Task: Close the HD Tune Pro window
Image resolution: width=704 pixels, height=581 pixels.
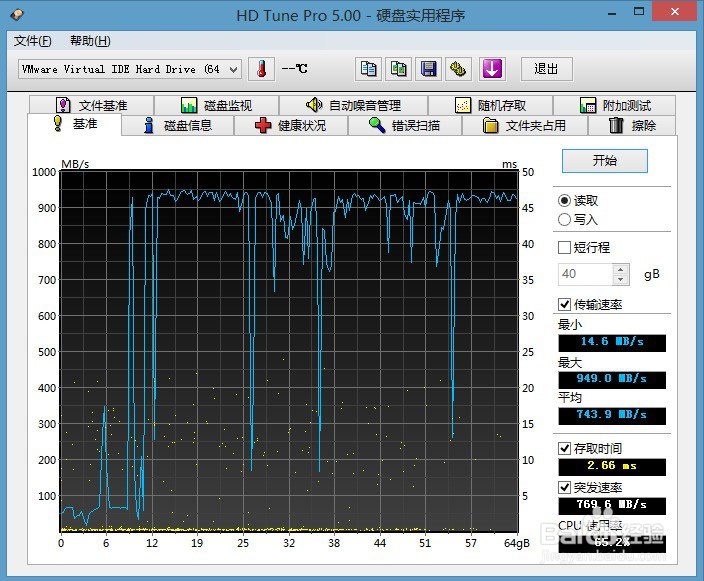Action: [x=674, y=11]
